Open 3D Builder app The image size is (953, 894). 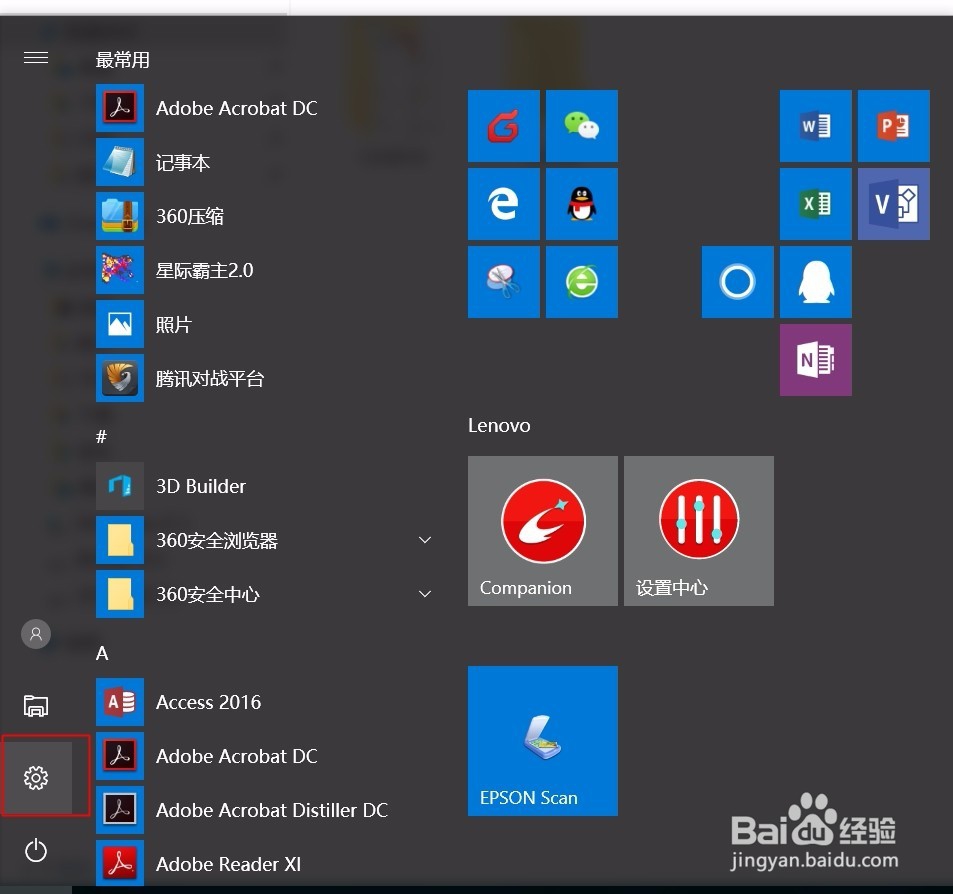266,486
